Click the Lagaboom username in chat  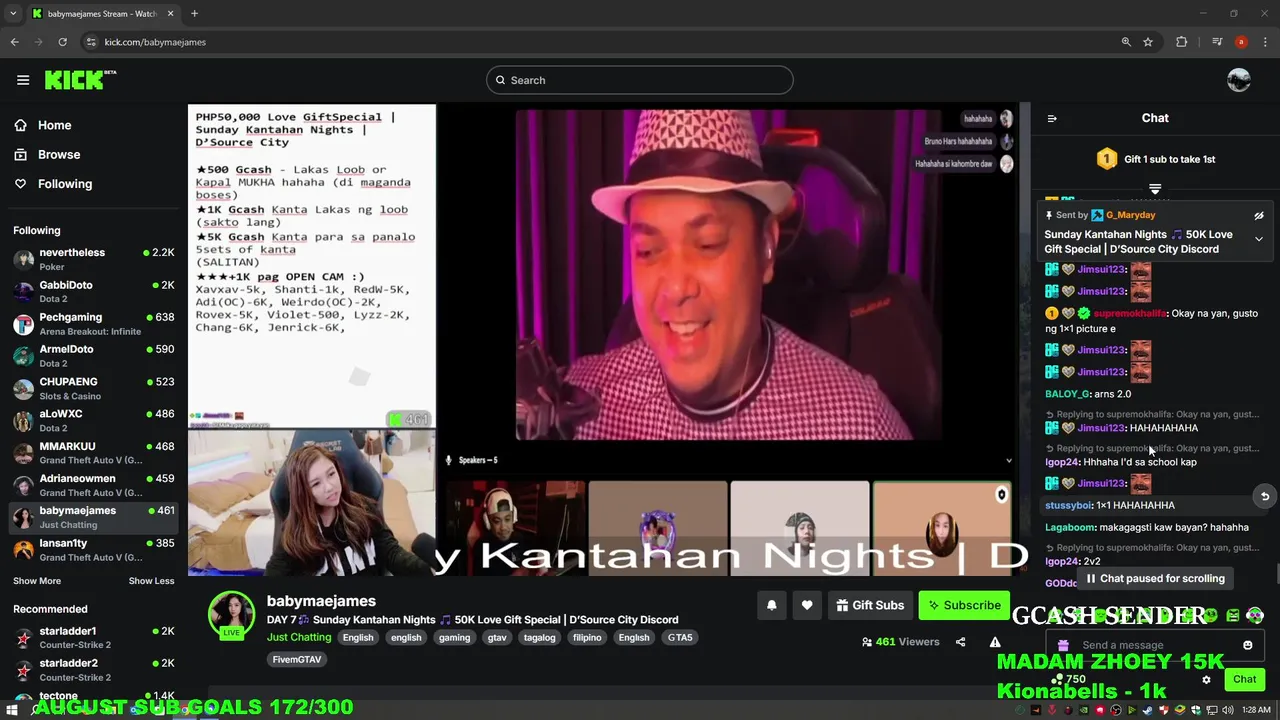[x=1070, y=527]
